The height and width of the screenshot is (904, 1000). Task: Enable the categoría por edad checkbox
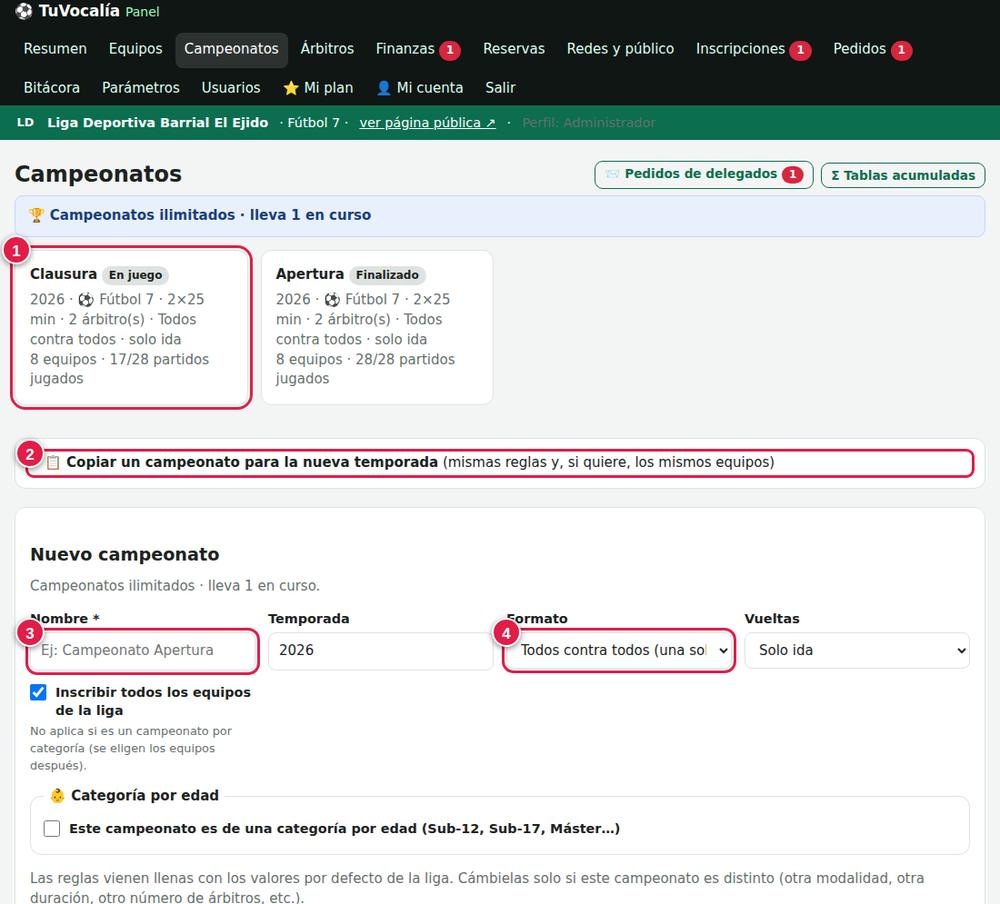point(52,829)
